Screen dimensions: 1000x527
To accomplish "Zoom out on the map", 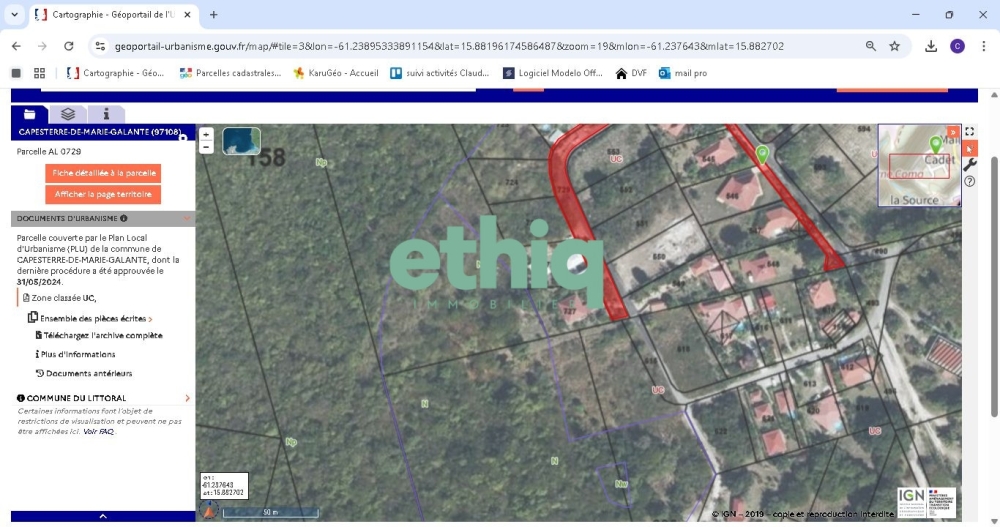I will click(x=206, y=147).
